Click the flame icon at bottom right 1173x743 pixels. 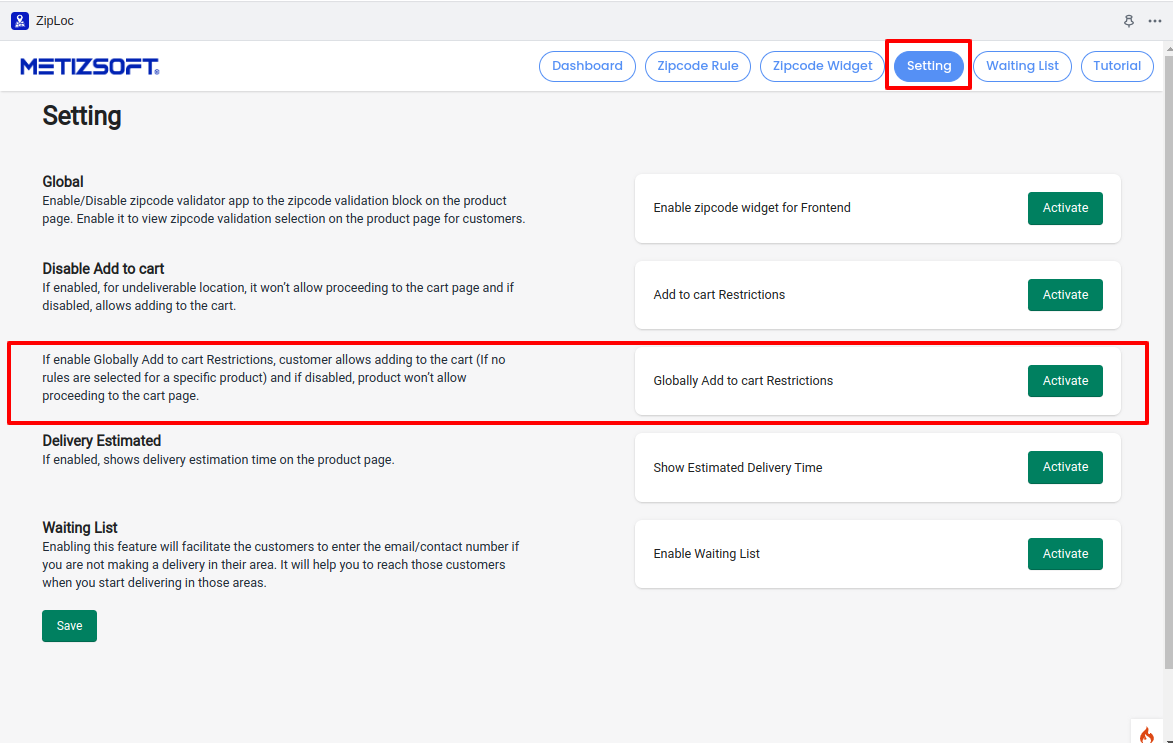coord(1146,734)
